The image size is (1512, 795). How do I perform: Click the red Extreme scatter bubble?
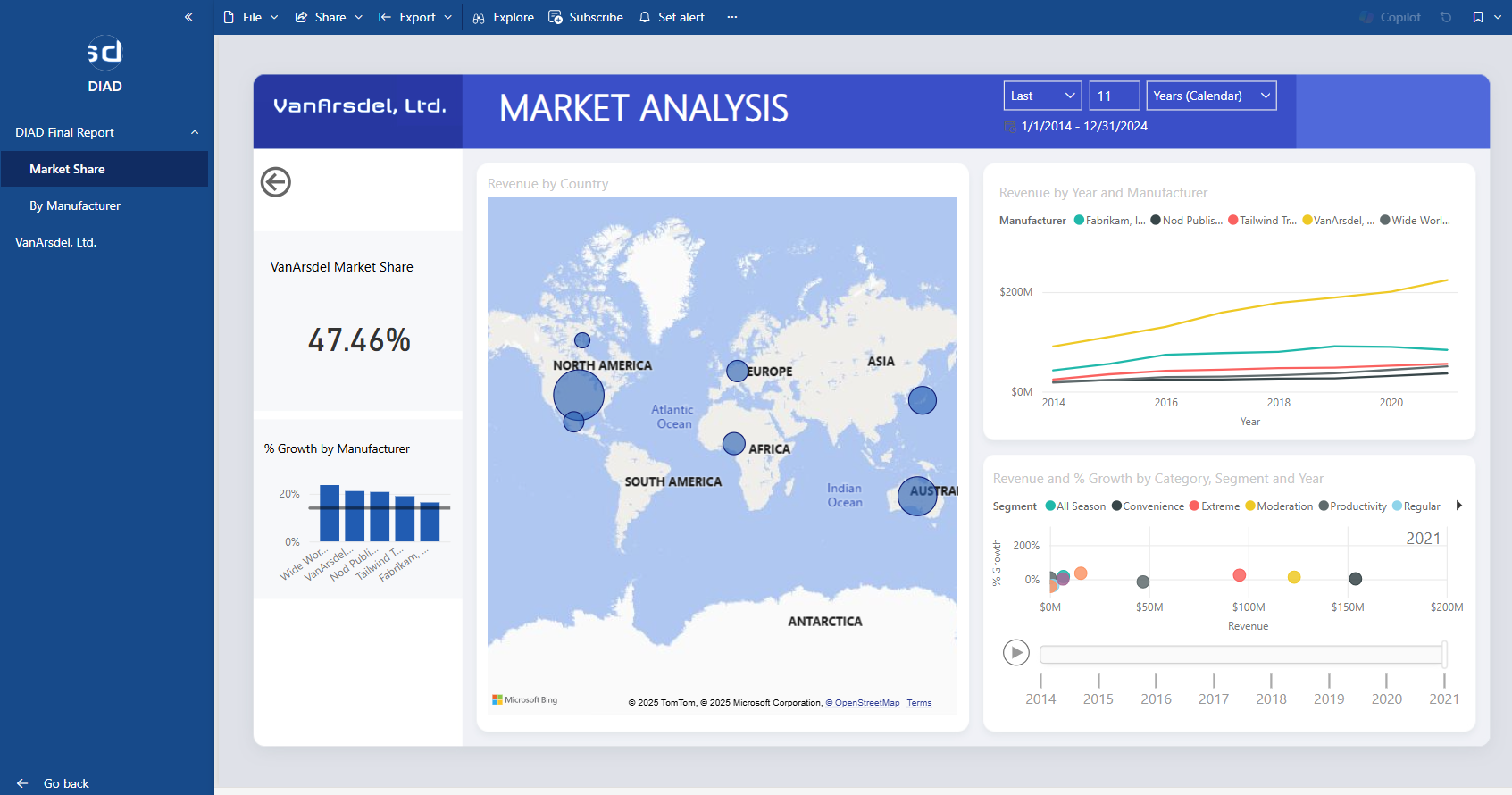click(x=1240, y=575)
